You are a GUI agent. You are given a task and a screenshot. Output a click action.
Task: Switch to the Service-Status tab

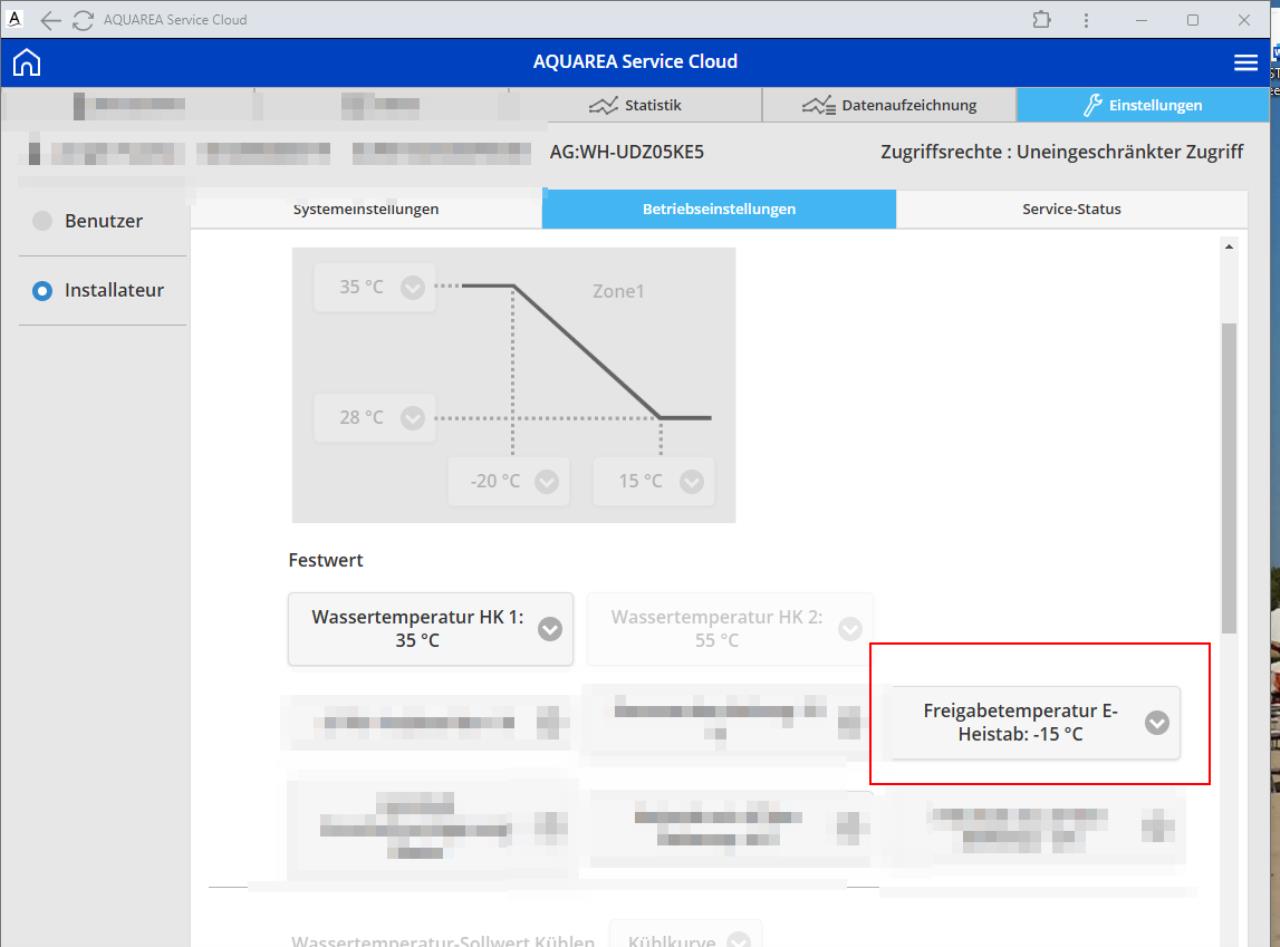tap(1072, 209)
